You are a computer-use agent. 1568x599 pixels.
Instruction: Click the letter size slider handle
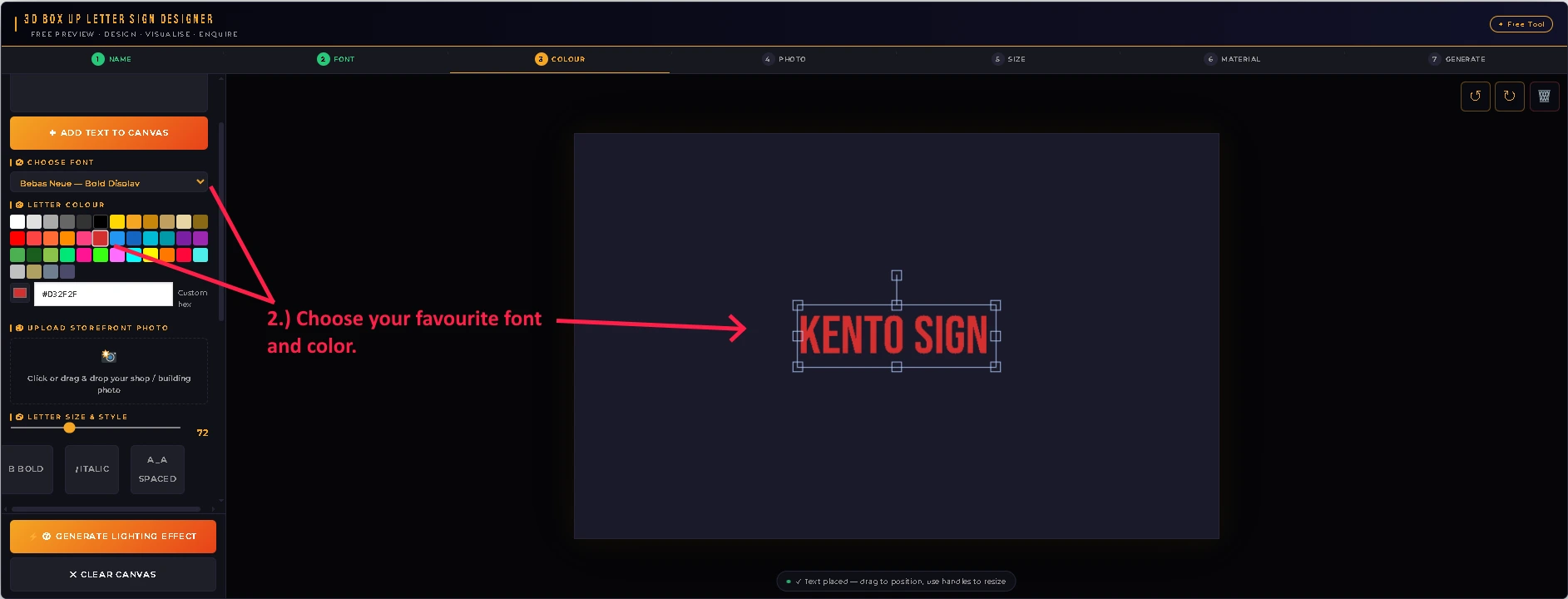click(x=70, y=428)
